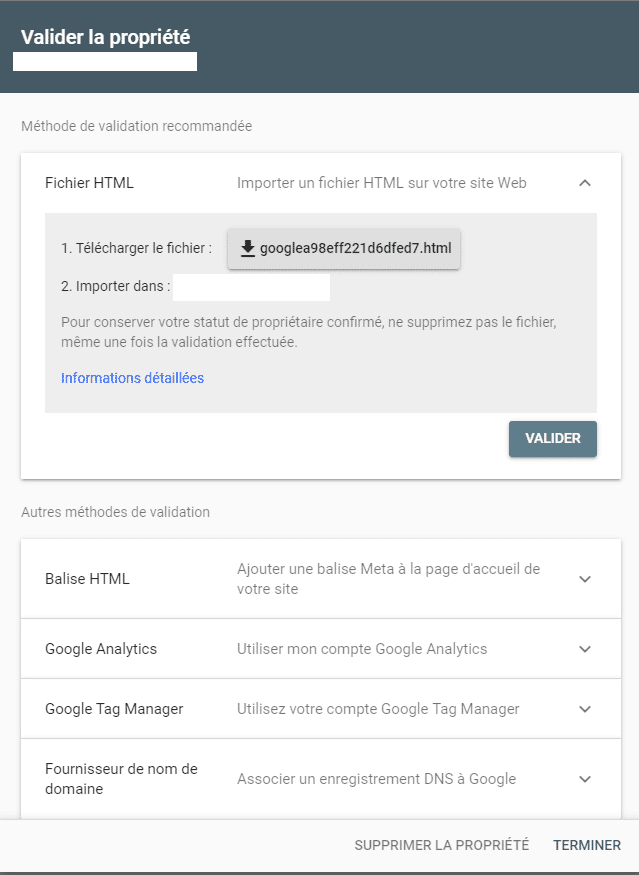Expand the Fournisseur de nom de domaine chevron
Image resolution: width=639 pixels, height=875 pixels.
pyautogui.click(x=585, y=779)
